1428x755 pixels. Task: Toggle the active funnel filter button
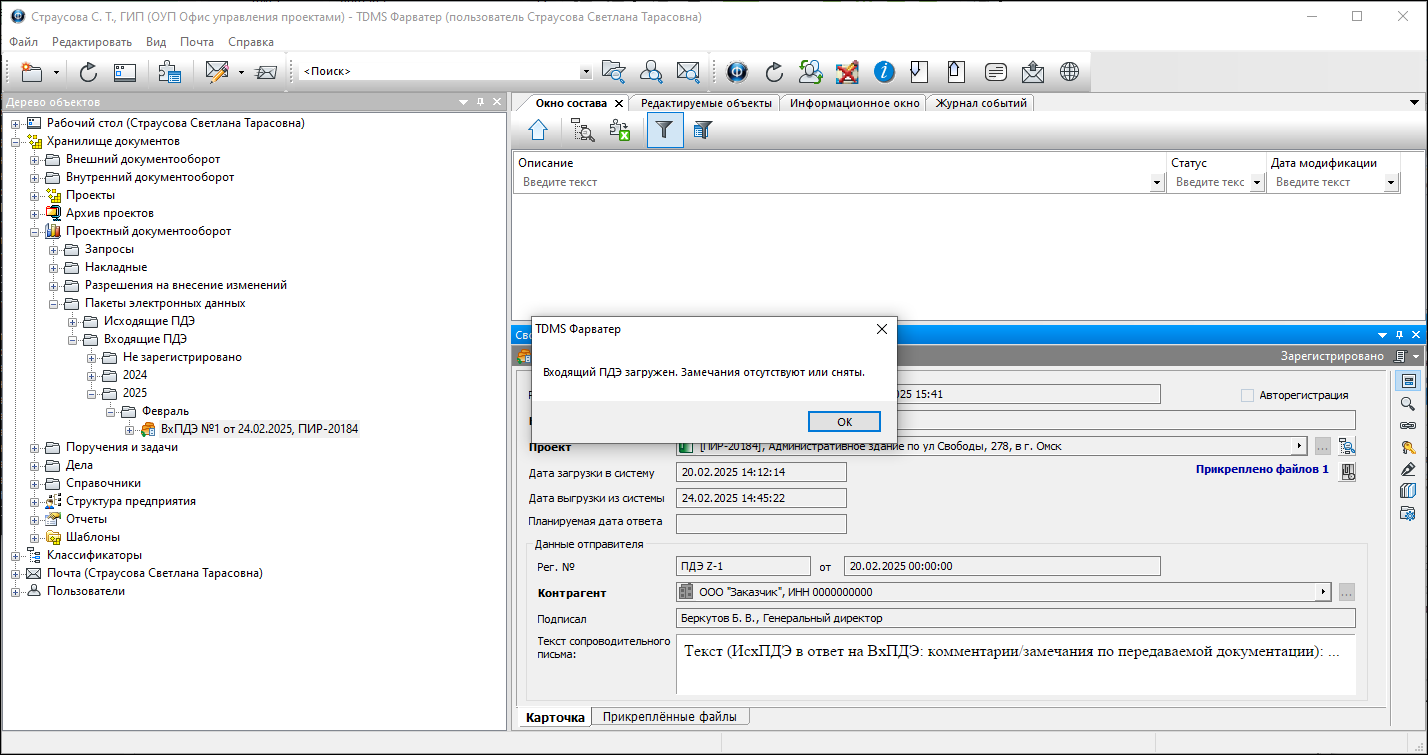665,130
